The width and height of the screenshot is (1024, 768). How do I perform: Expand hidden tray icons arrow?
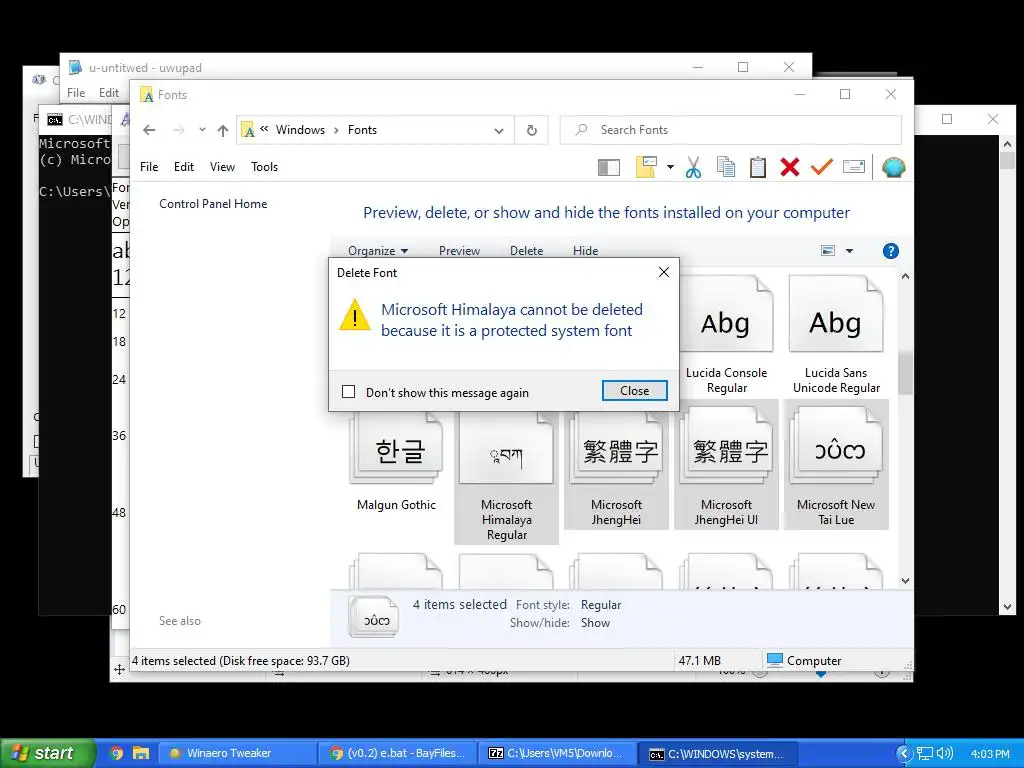904,753
